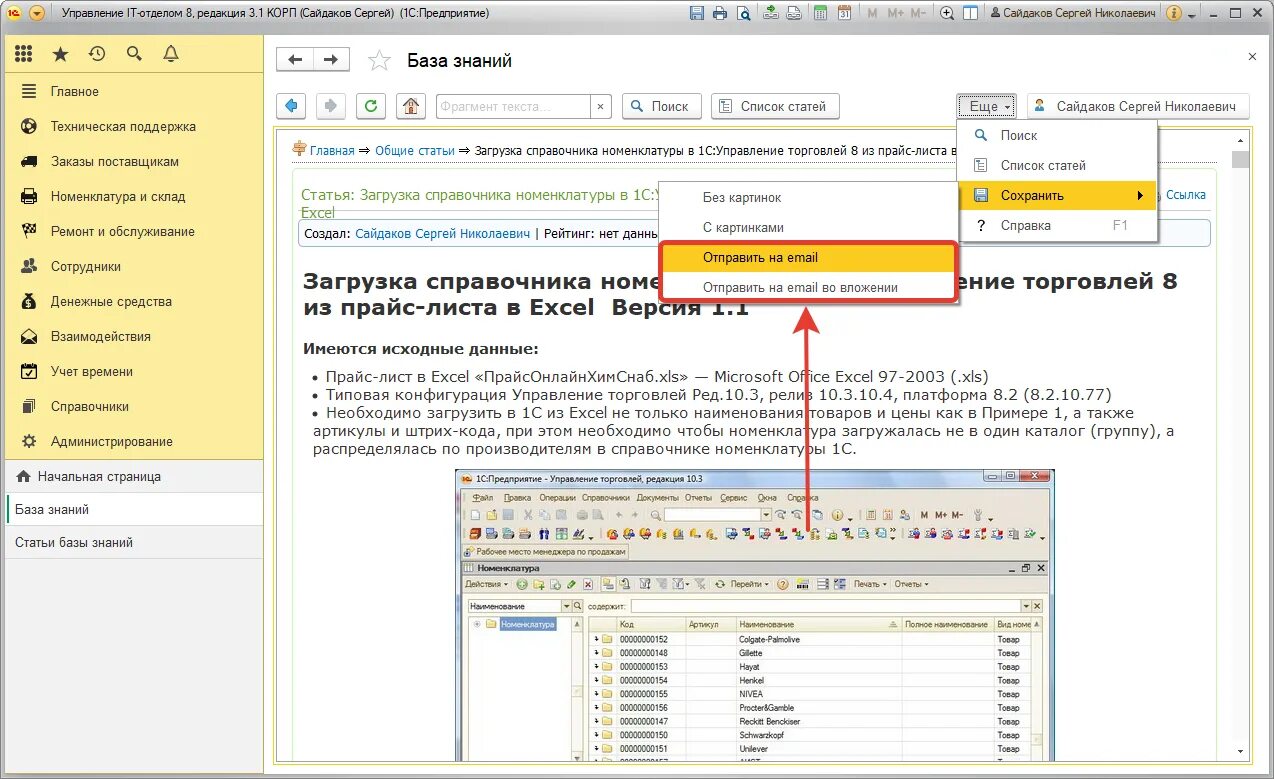Go forward with the gray arrow button
The height and width of the screenshot is (779, 1274).
click(x=331, y=106)
